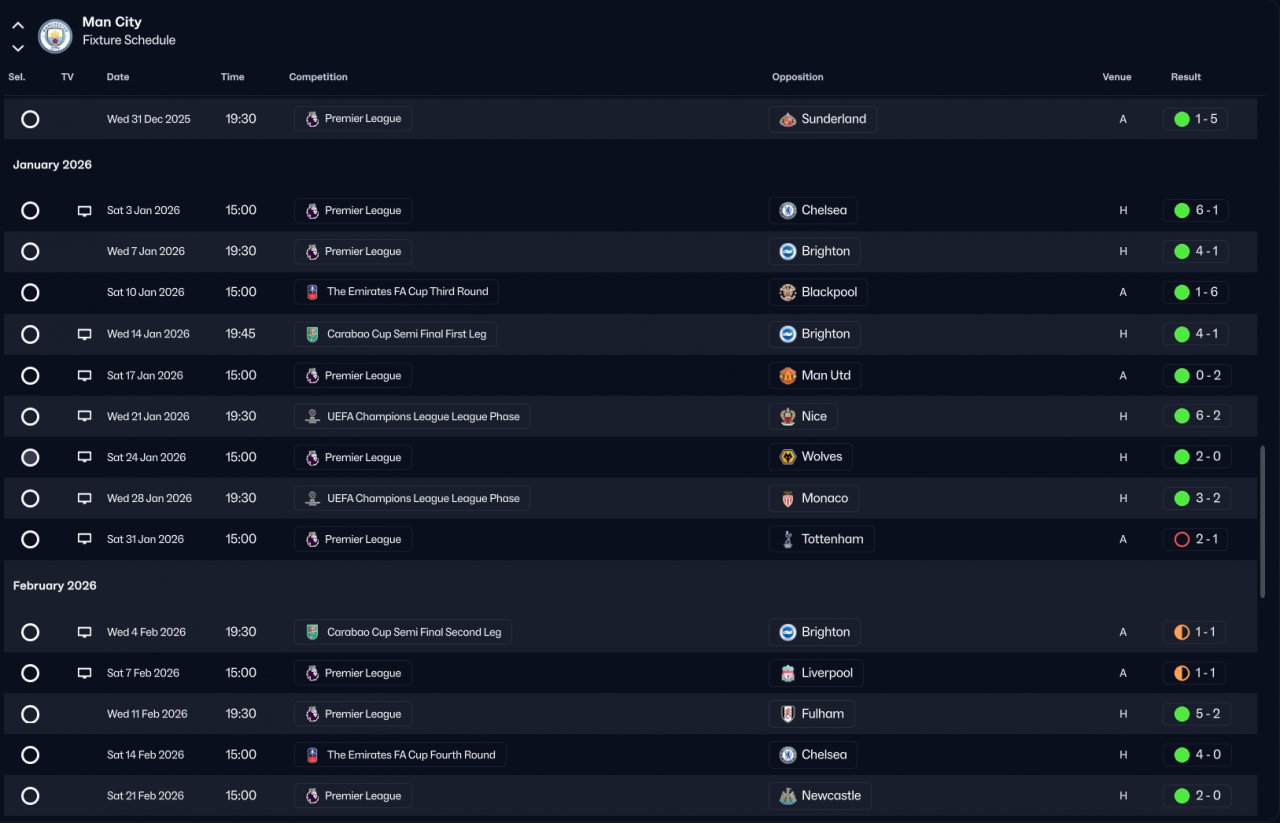Click the Man Utd club crest
1280x823 pixels.
(x=788, y=376)
